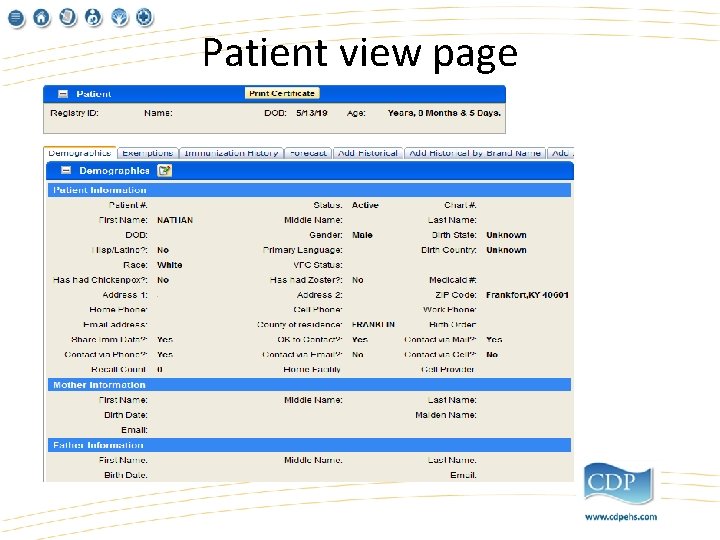Open the hamburger menu circle icon
The image size is (720, 540).
(x=16, y=18)
